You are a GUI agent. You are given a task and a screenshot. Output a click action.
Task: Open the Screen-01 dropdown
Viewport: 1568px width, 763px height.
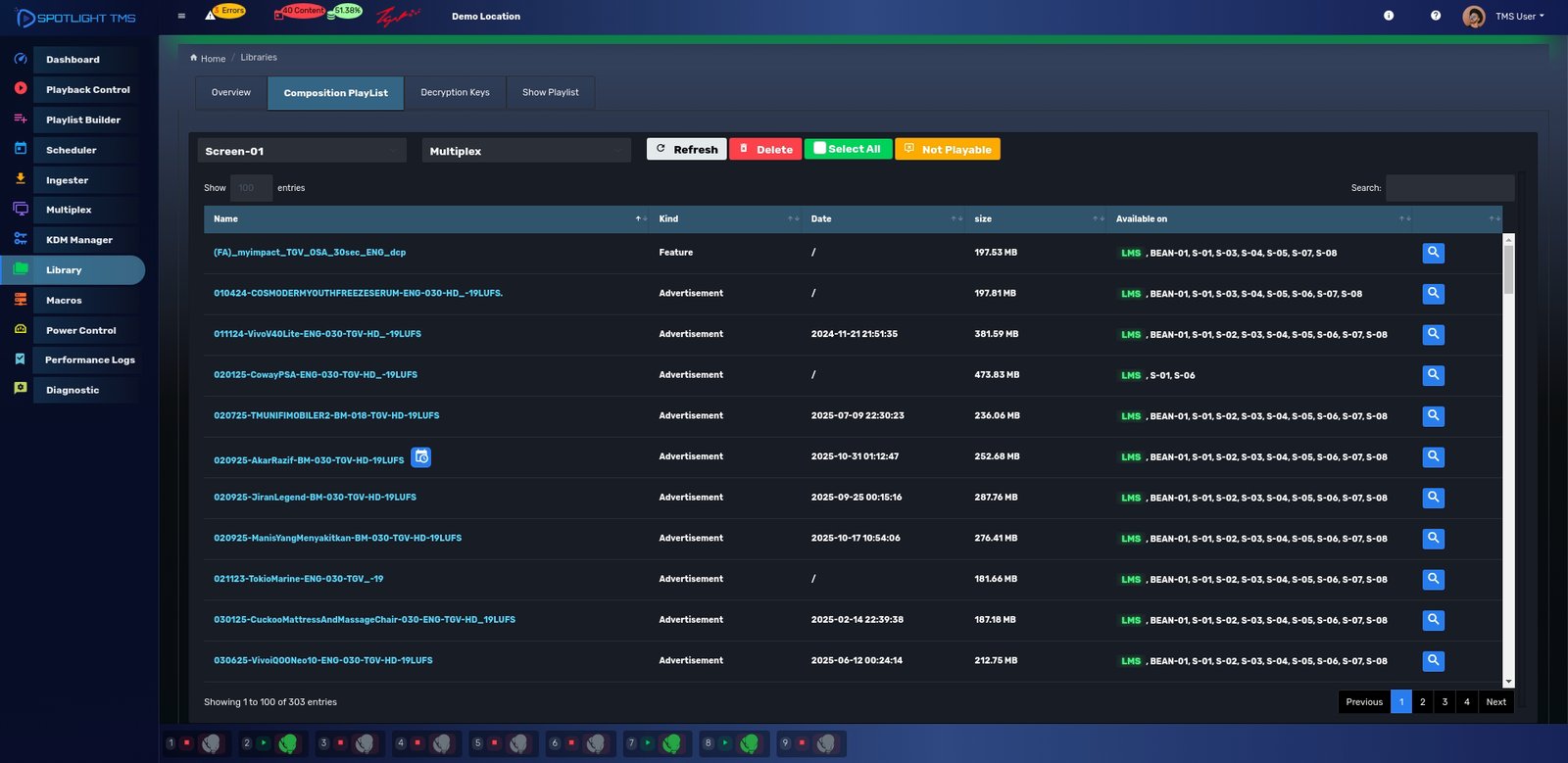(x=302, y=151)
